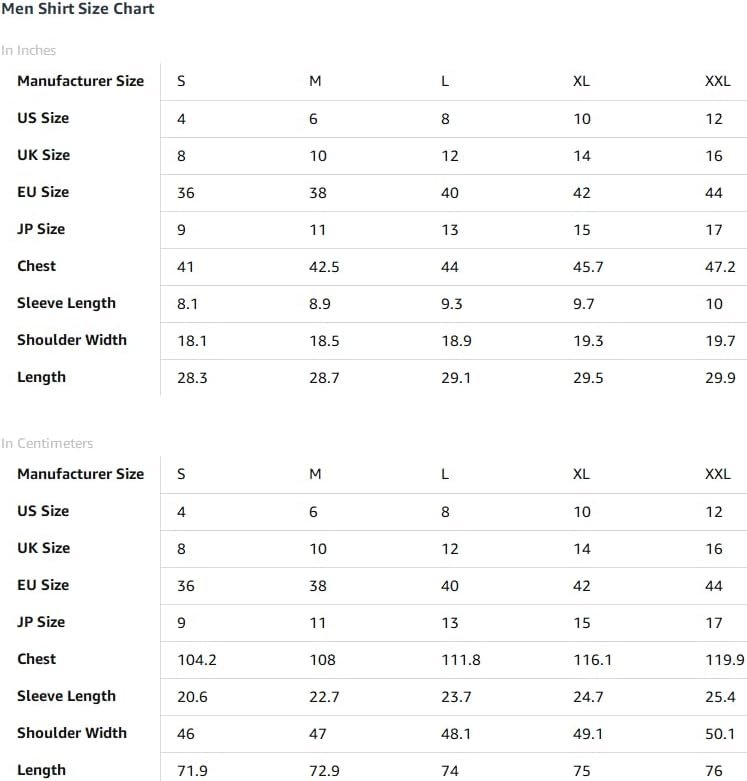Select Sleeve Length value 22.7 in centimeters
Screen dimensions: 747x781
point(324,697)
